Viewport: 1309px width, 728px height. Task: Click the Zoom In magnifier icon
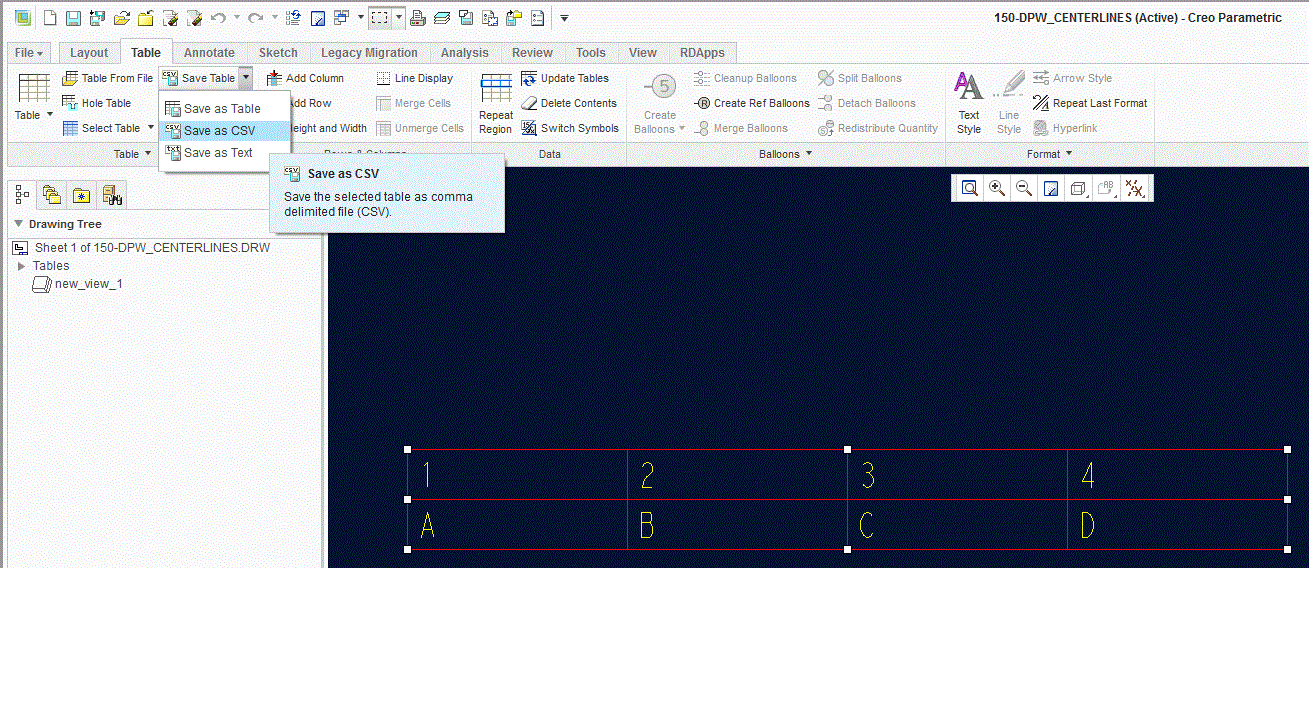(997, 188)
